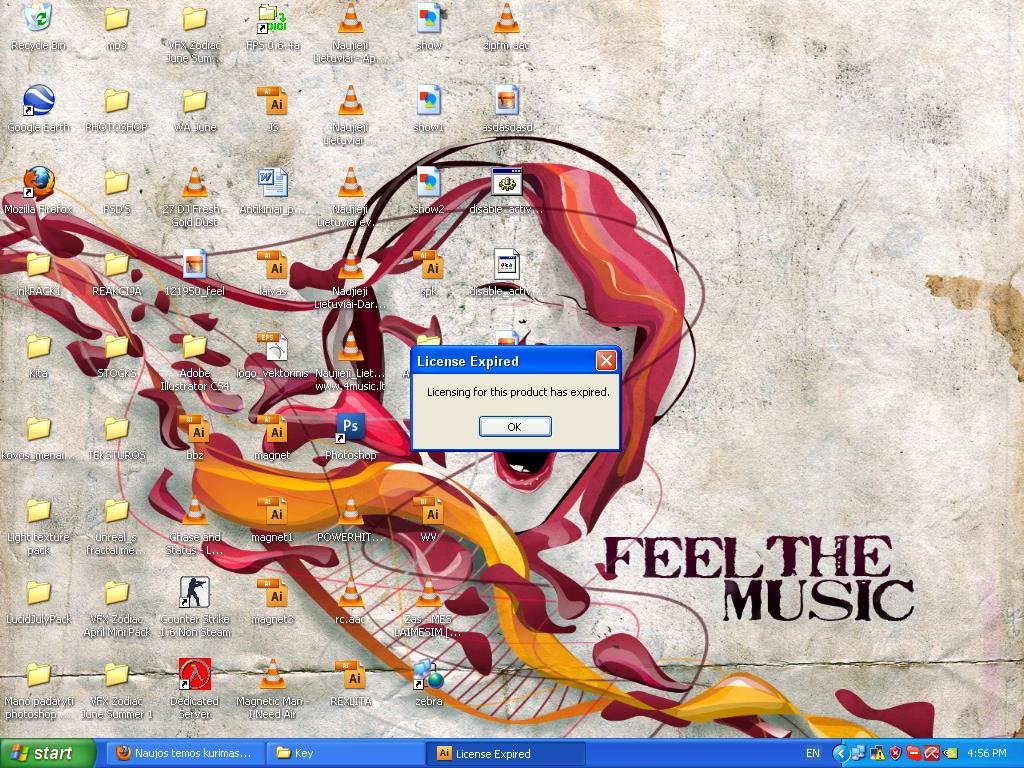This screenshot has height=768, width=1024.
Task: Select the logo_vektorinis EPS file icon
Action: tap(272, 347)
